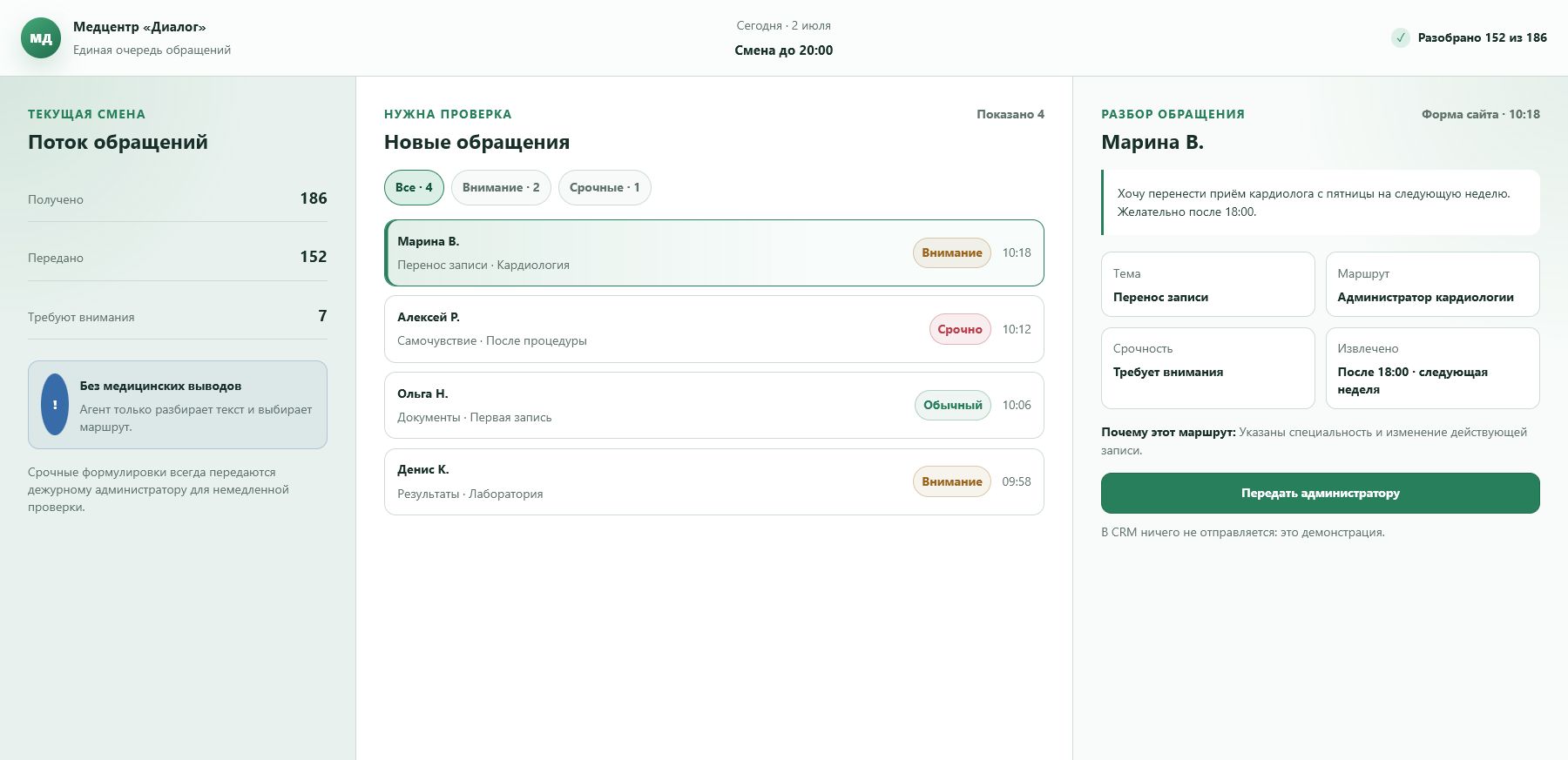1568x760 pixels.
Task: Click the Срочно badge on Алексей Р.
Action: 960,329
